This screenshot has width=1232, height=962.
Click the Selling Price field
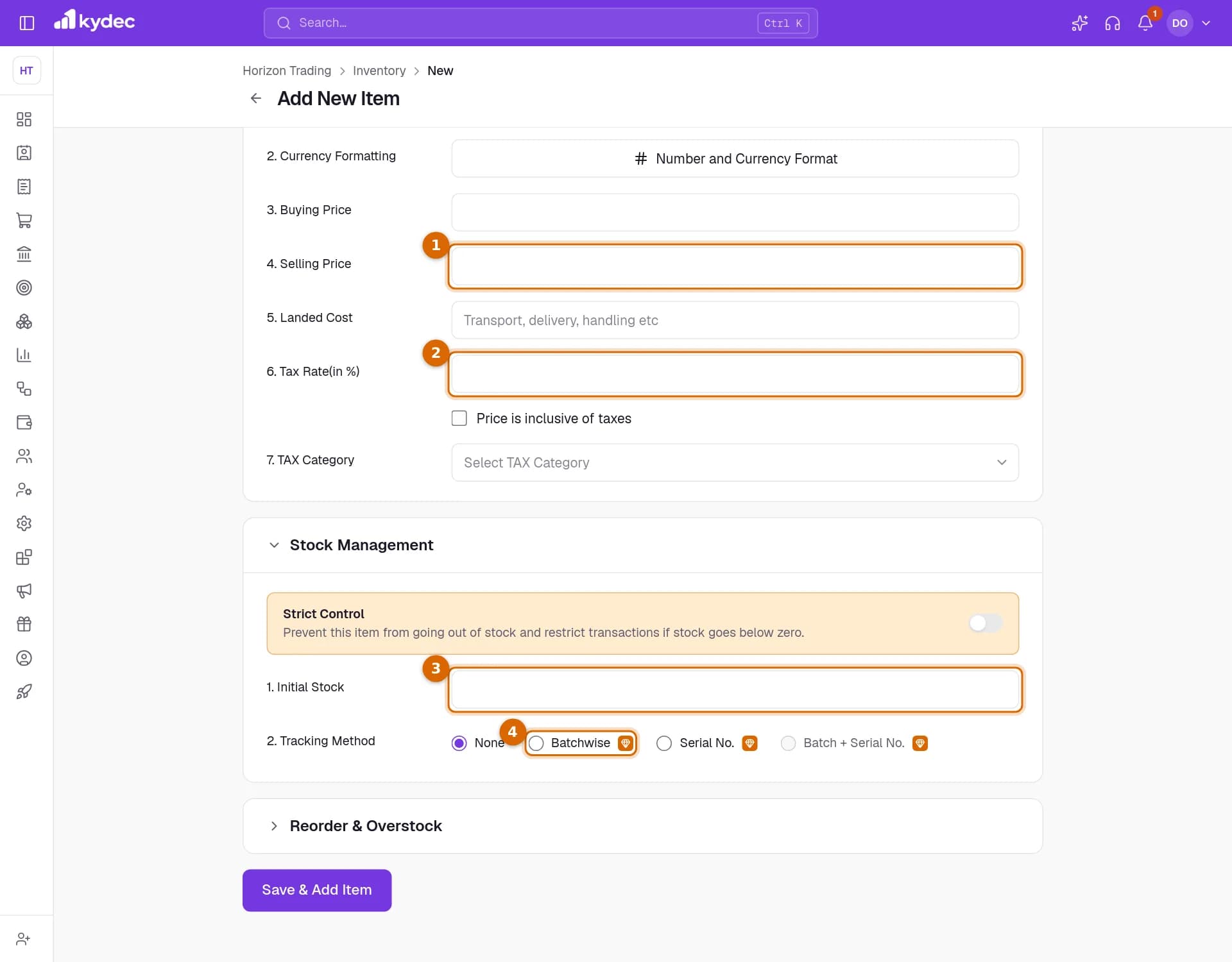click(735, 266)
